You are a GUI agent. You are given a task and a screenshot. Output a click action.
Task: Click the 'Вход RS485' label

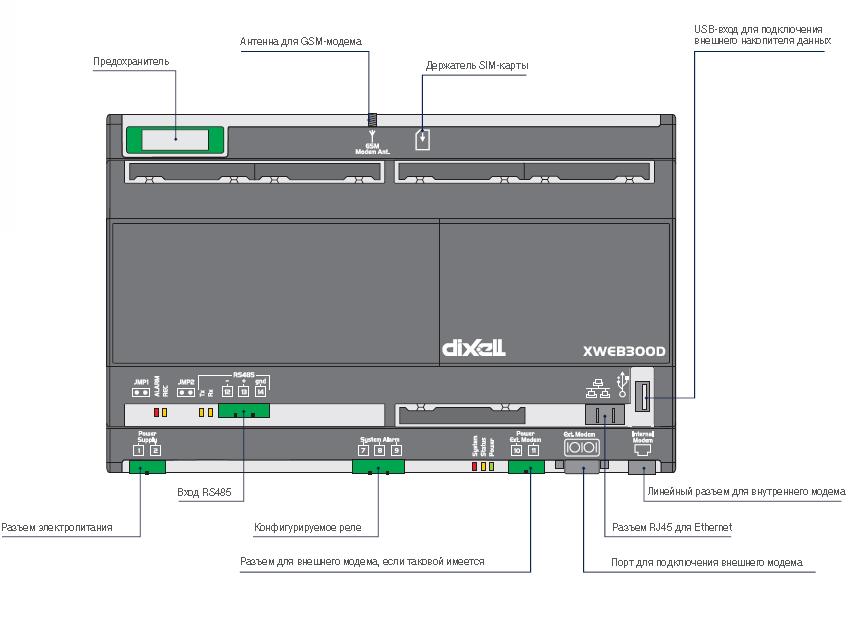pos(204,492)
